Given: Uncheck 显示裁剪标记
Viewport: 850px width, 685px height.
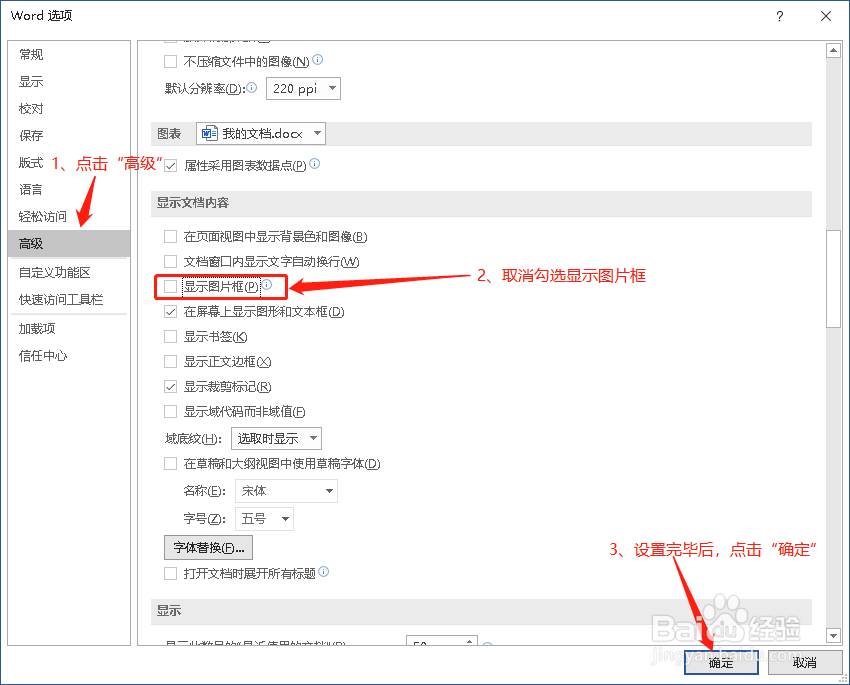Looking at the screenshot, I should pyautogui.click(x=171, y=386).
